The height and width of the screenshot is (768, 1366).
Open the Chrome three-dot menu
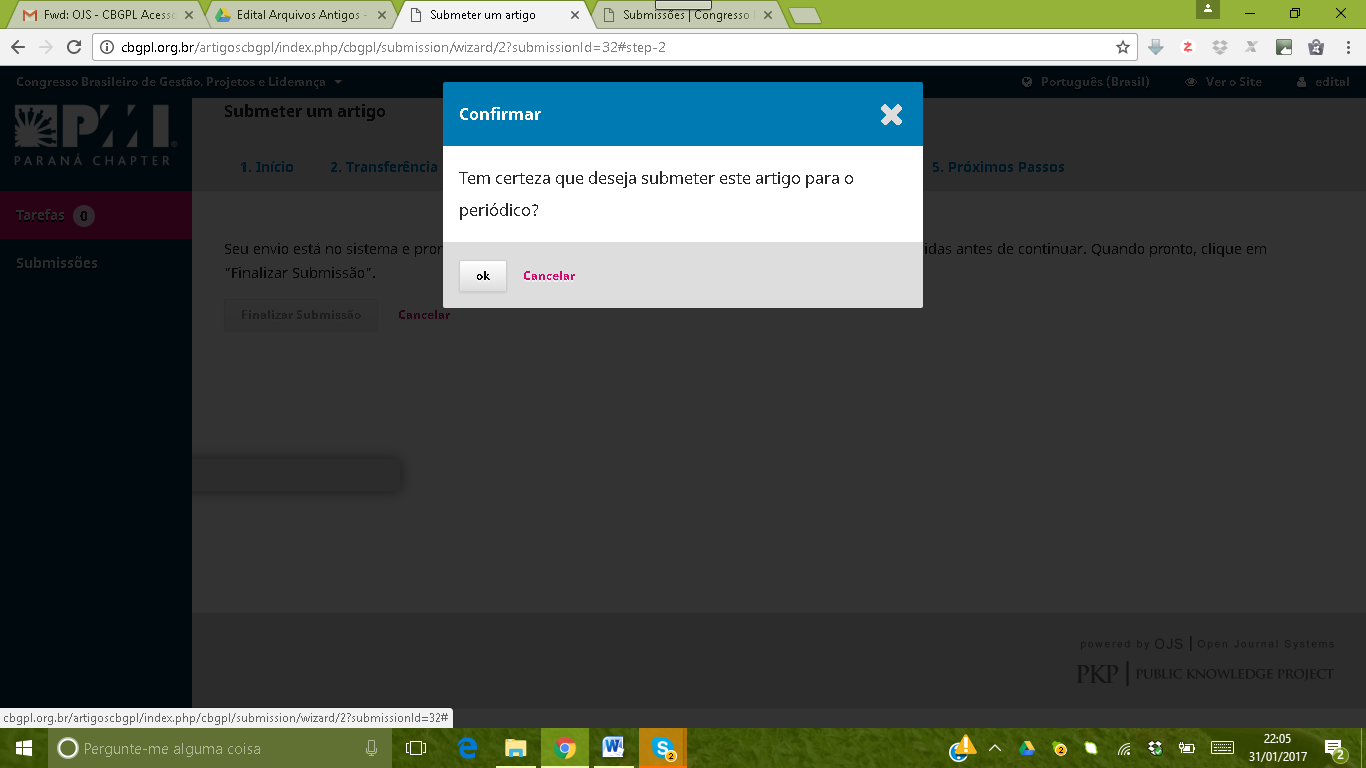(1347, 47)
